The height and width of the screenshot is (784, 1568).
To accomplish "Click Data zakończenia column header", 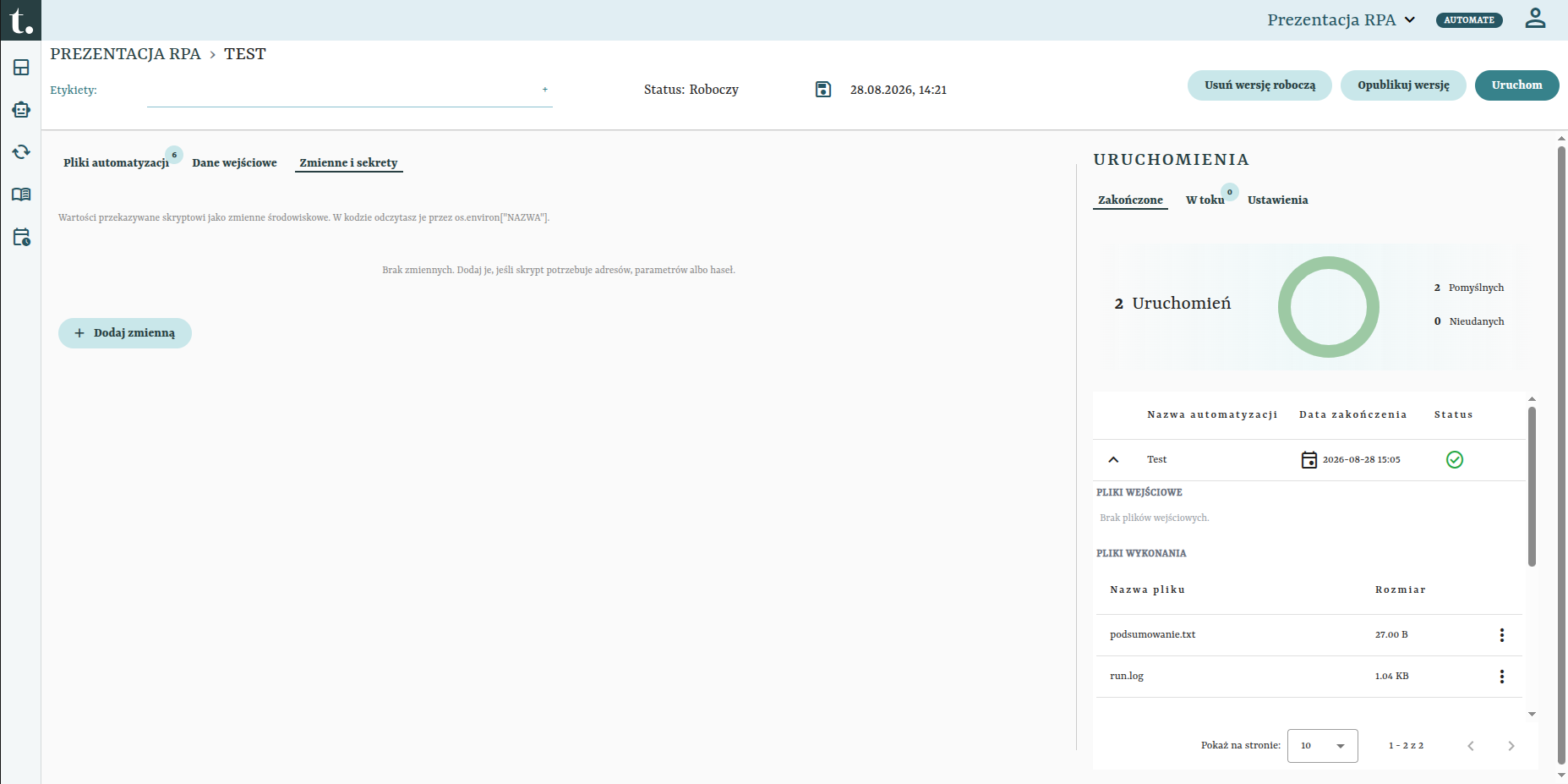I will pos(1352,414).
